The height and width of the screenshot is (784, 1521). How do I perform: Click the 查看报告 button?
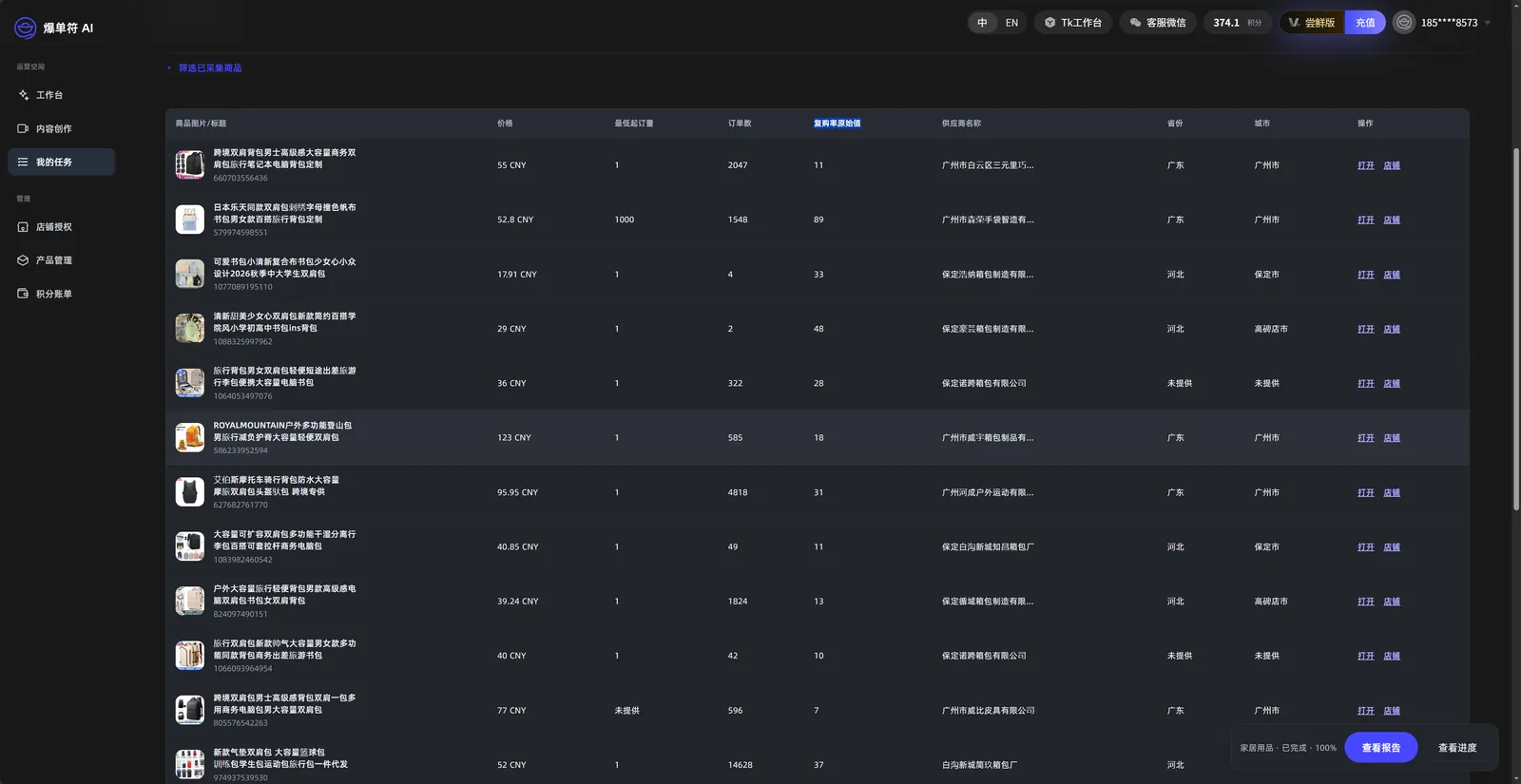(1380, 748)
